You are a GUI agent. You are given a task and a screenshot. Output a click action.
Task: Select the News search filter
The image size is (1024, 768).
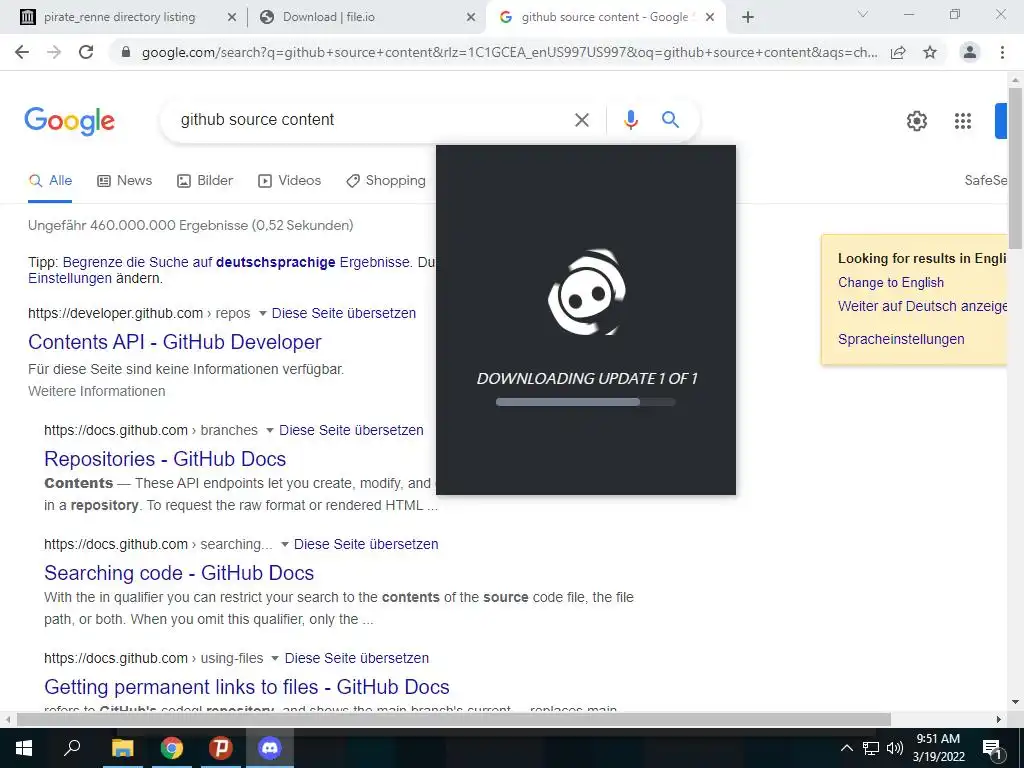125,181
